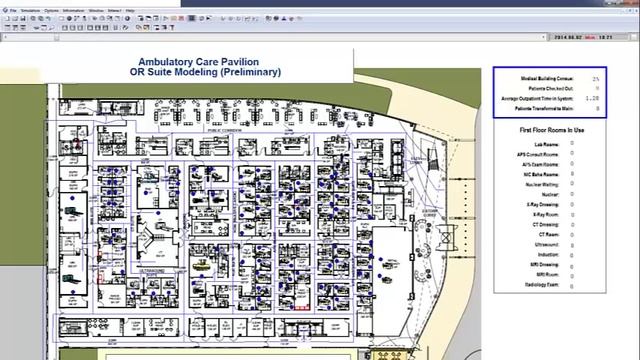Click the New model toolbar icon

pos(7,18)
